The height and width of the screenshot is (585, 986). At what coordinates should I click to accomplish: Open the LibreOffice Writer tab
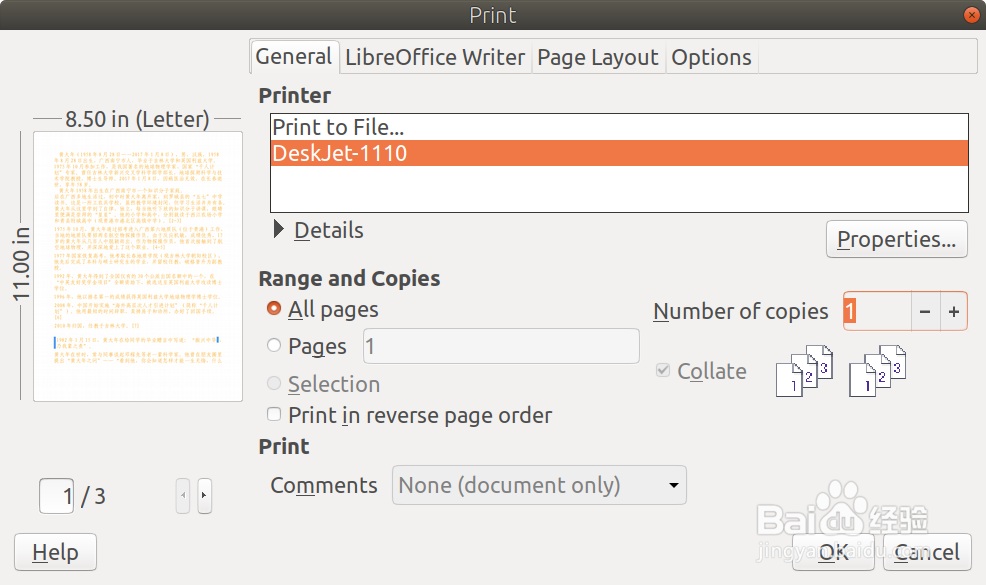click(x=435, y=58)
